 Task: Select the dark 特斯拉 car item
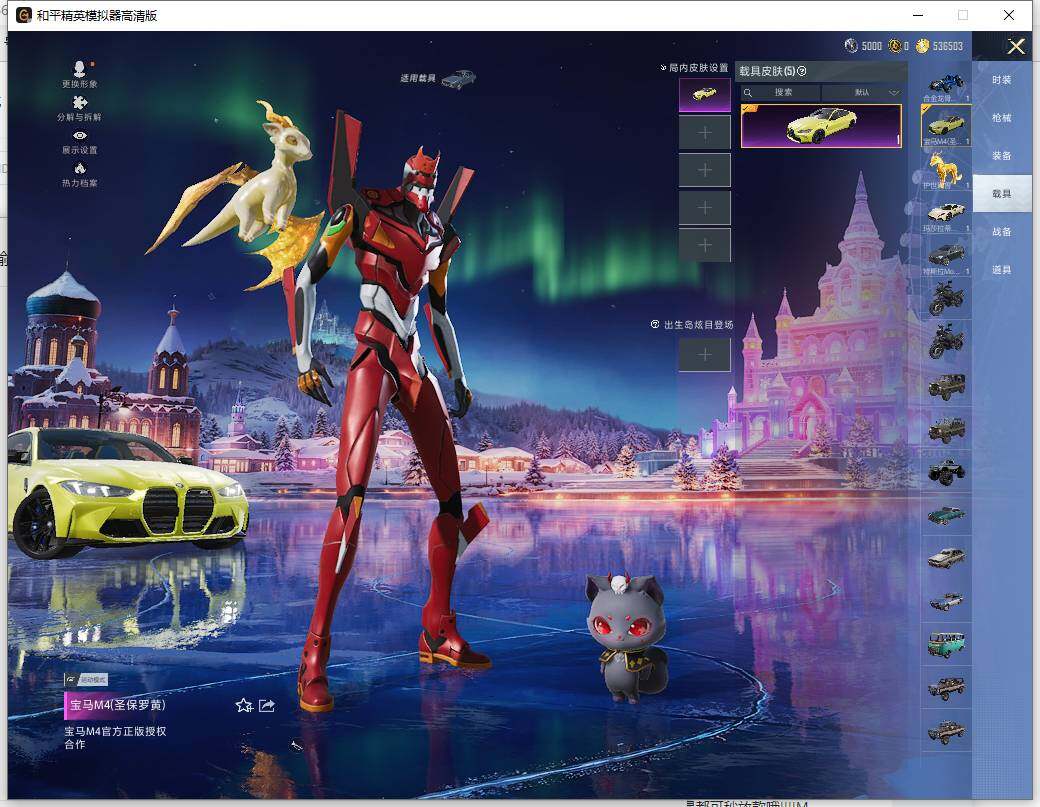click(x=946, y=255)
